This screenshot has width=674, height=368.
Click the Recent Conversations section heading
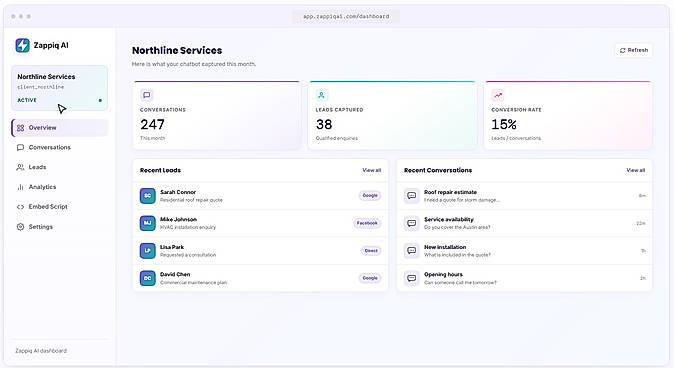(438, 170)
